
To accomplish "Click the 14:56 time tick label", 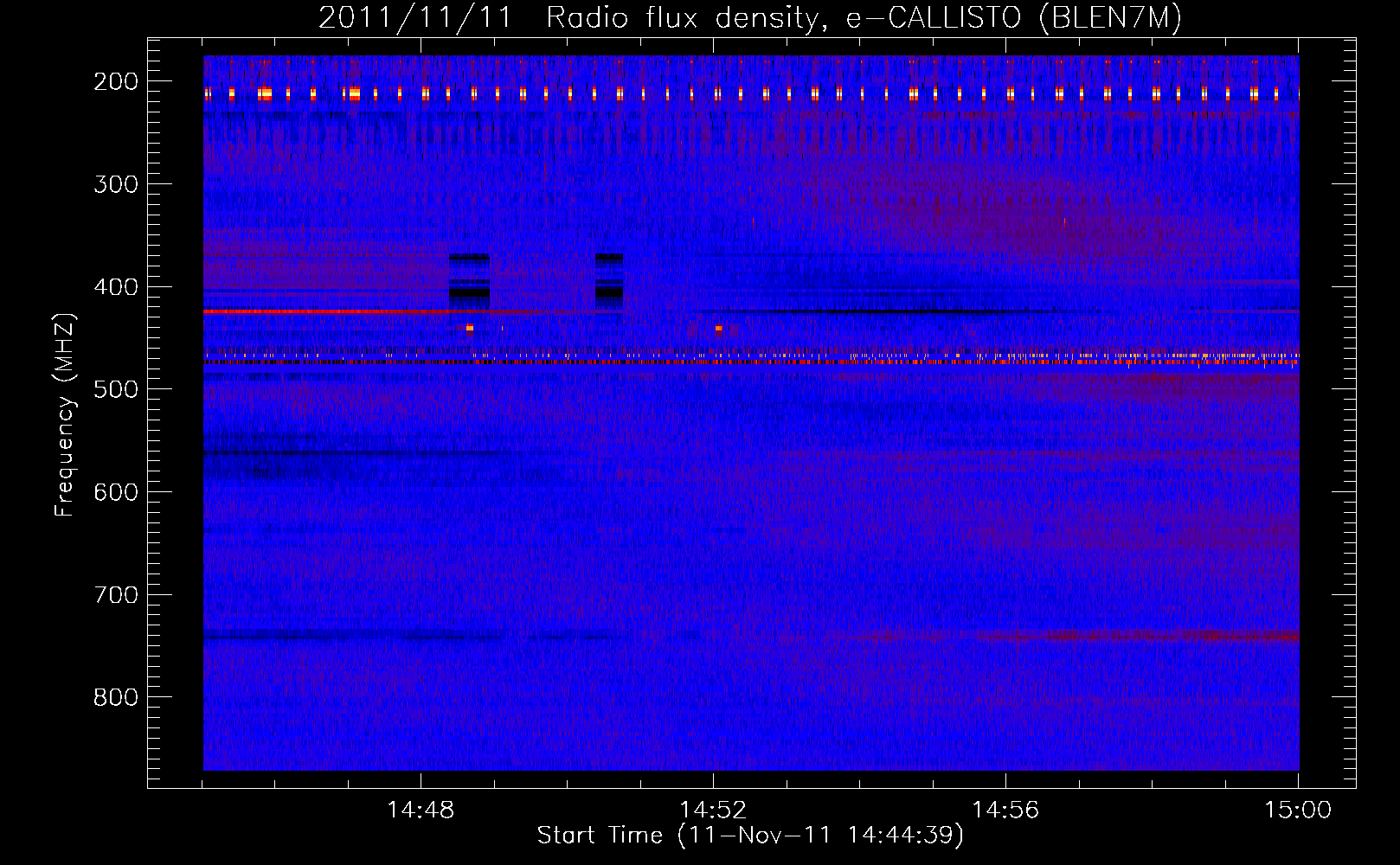I will (1005, 811).
